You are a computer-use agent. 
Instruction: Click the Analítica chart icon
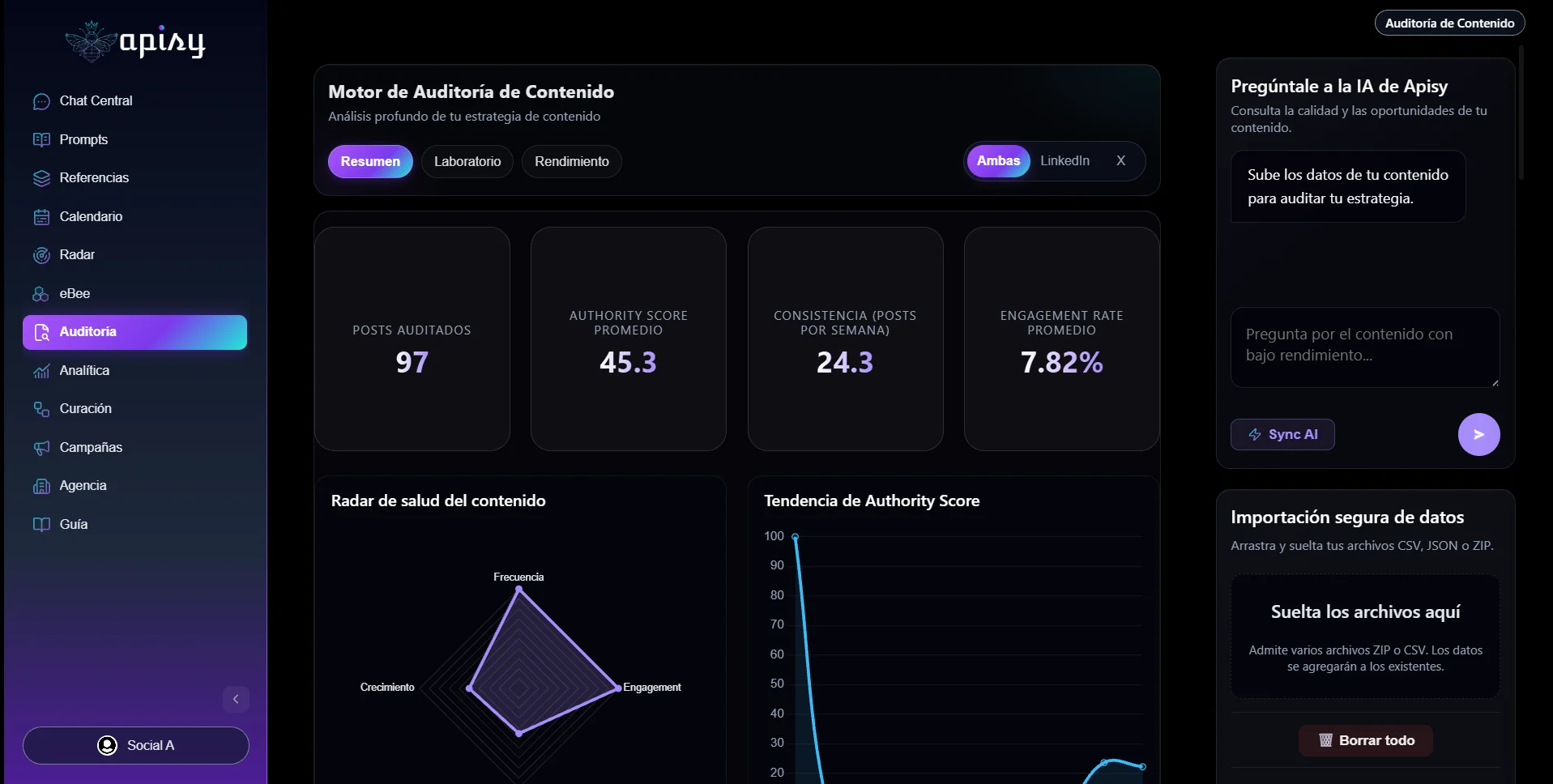(x=41, y=371)
